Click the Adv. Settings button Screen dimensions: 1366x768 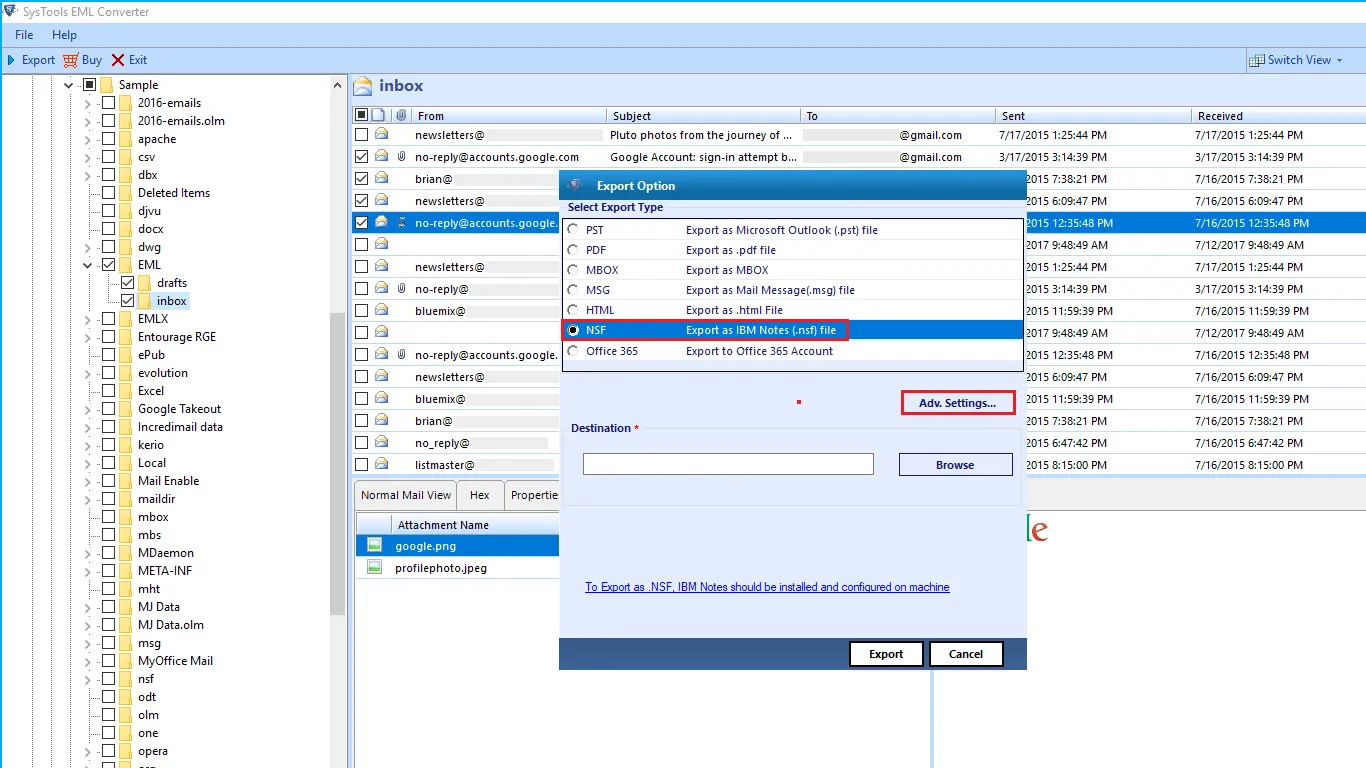[957, 403]
